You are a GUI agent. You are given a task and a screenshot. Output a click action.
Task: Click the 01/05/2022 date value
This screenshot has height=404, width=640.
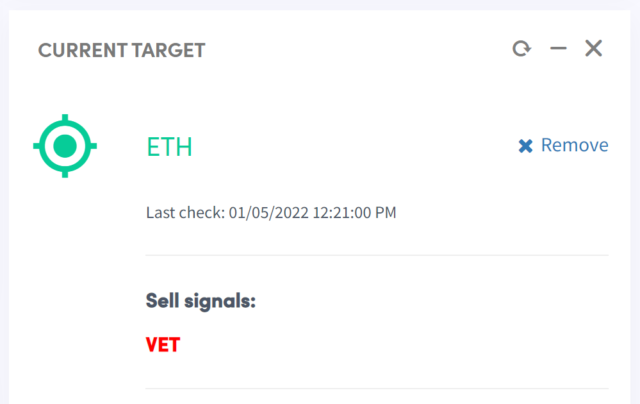(269, 213)
